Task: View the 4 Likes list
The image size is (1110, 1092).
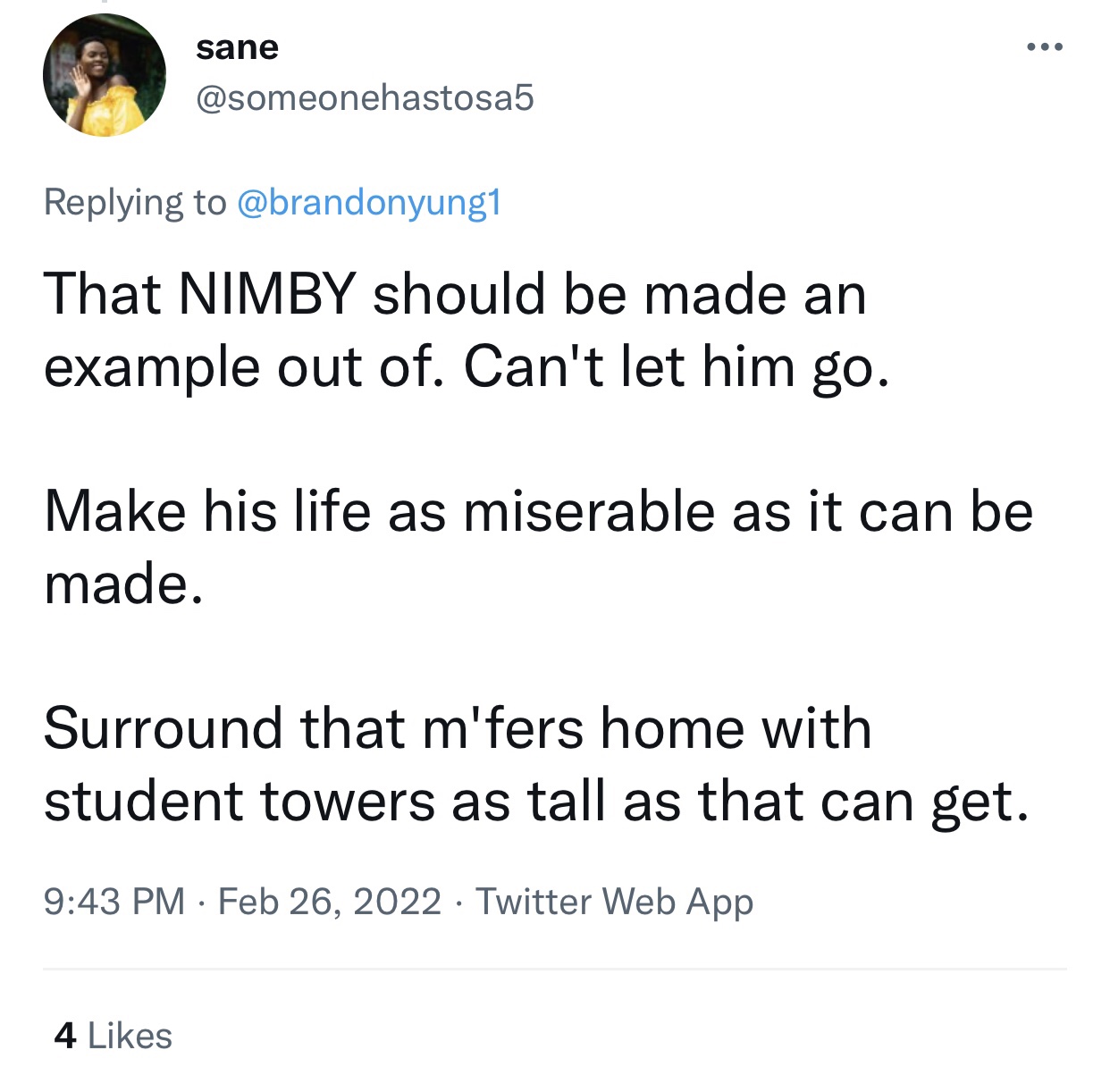Action: click(113, 1036)
